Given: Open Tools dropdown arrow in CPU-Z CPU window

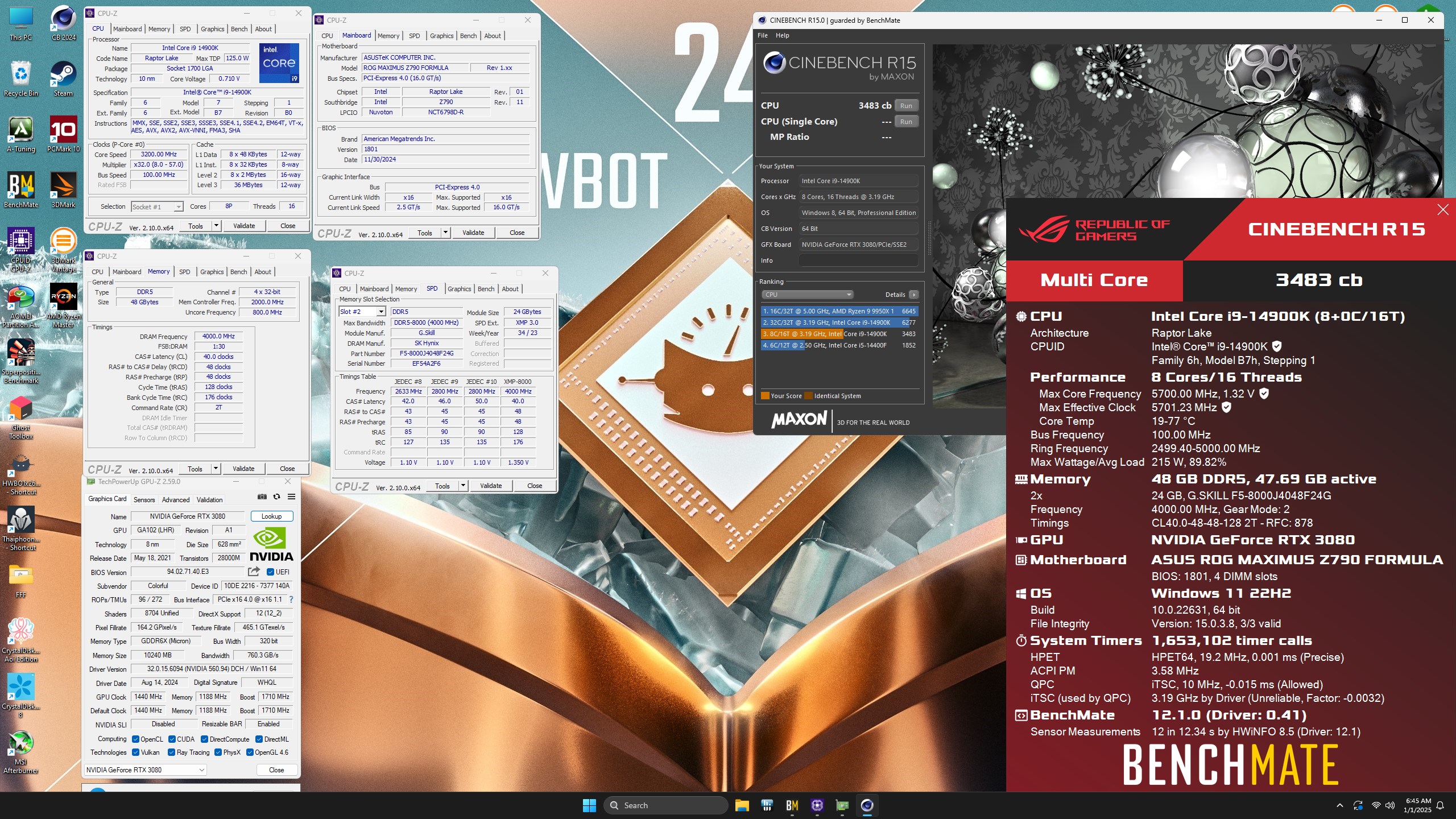Looking at the screenshot, I should click(x=216, y=226).
